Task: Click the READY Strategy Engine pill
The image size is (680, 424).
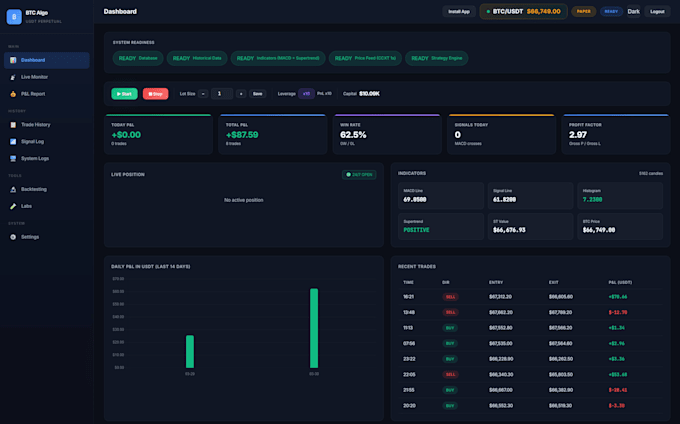Action: point(437,58)
